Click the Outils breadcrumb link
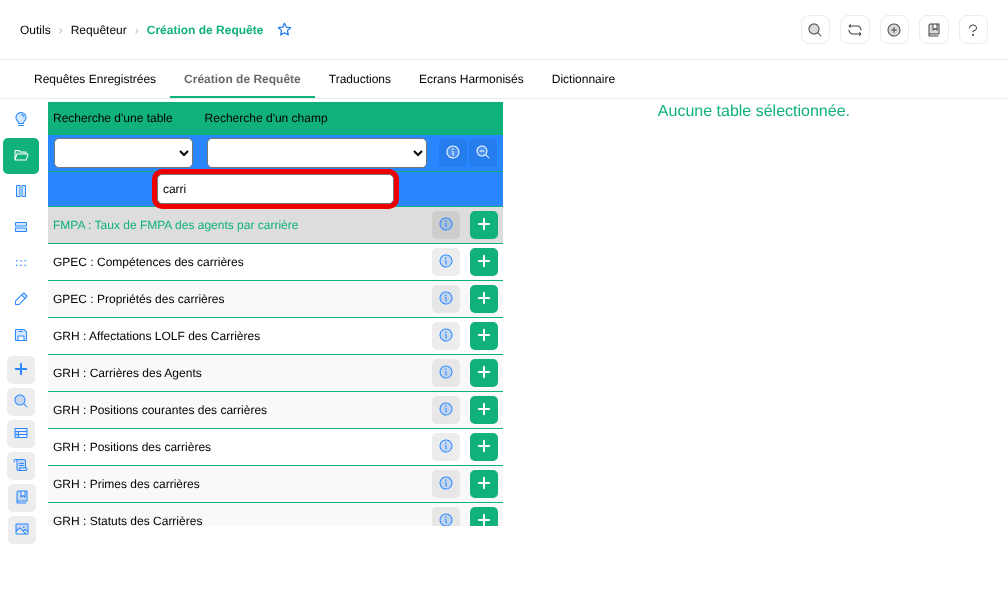This screenshot has height=600, width=1008. [x=35, y=30]
